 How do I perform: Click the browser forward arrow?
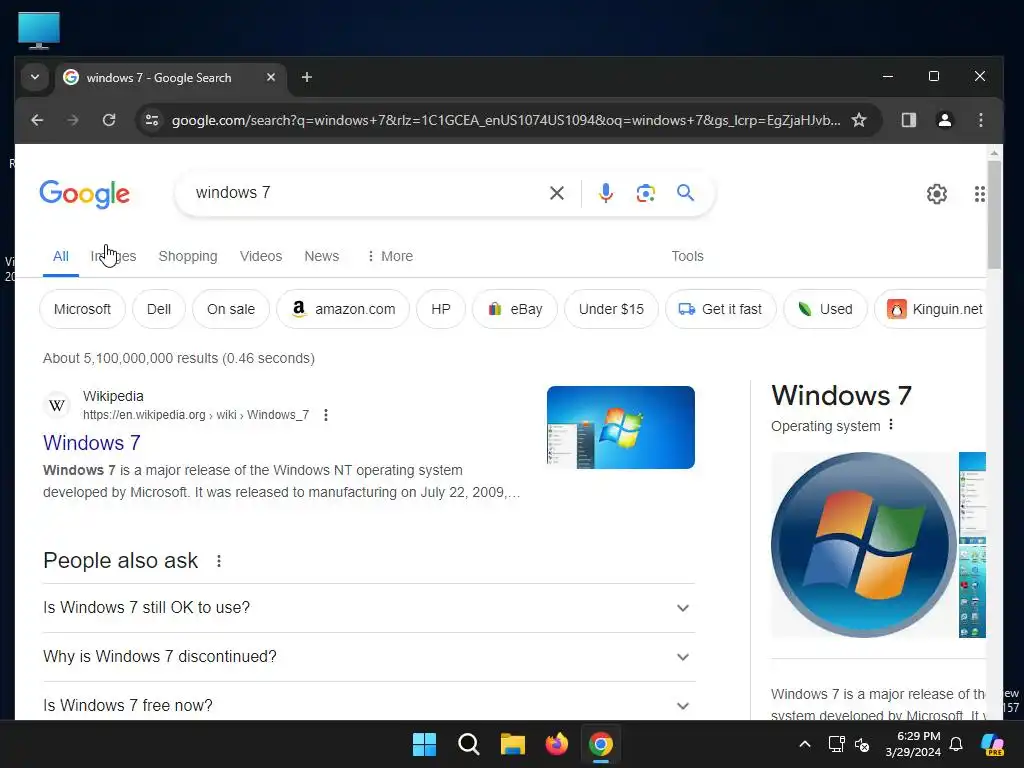click(x=73, y=120)
